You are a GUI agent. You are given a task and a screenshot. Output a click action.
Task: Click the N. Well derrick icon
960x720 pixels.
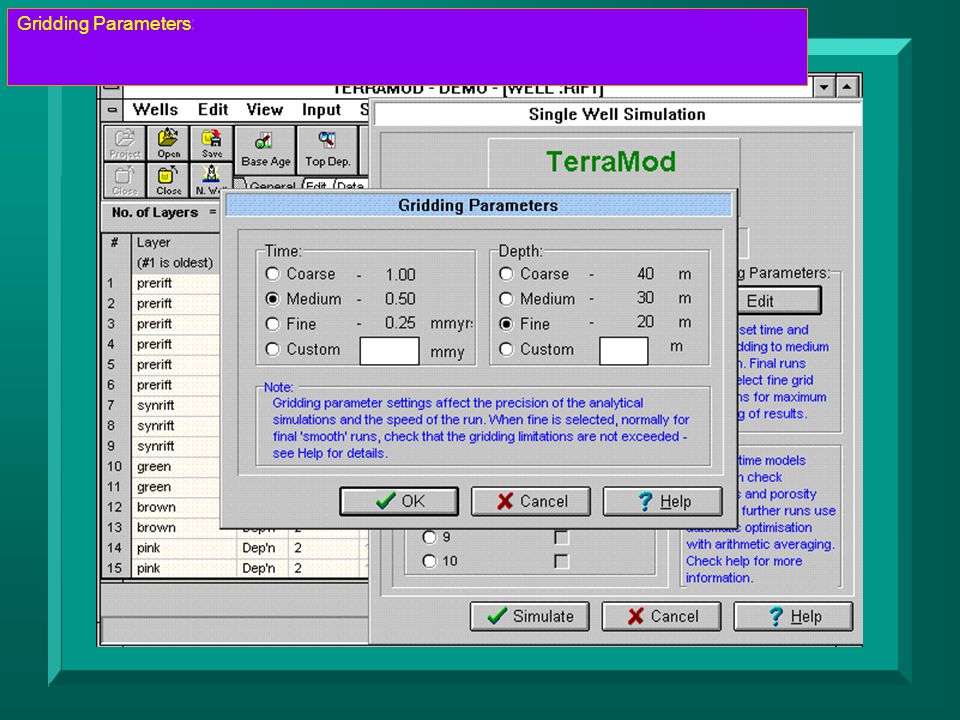[211, 180]
